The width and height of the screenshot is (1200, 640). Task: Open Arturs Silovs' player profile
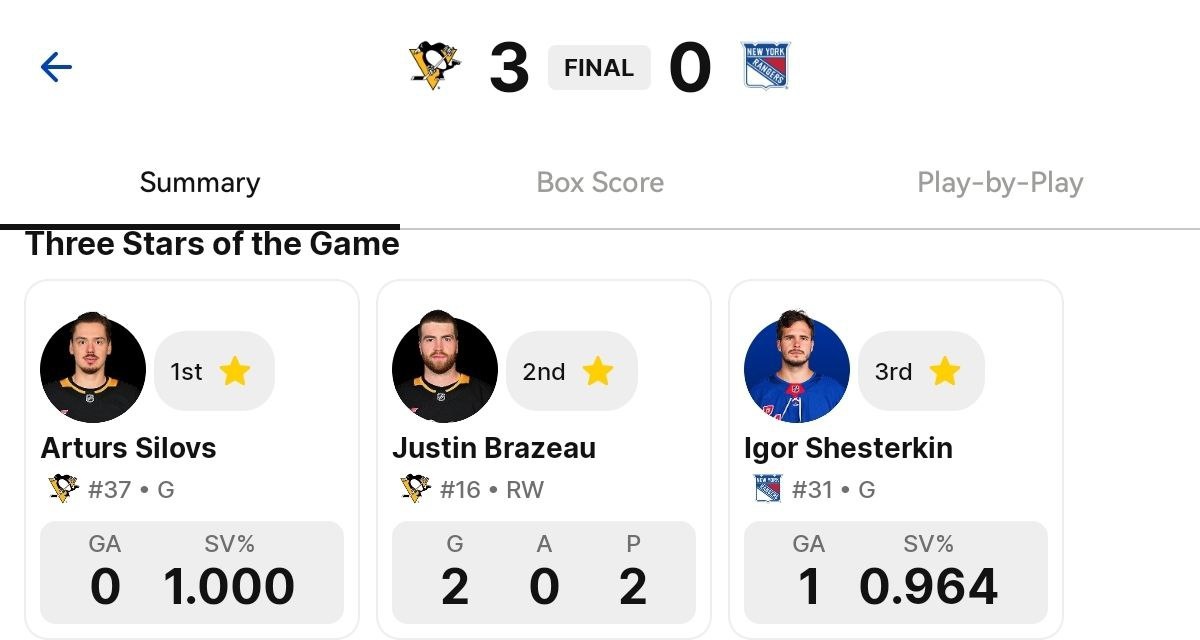pyautogui.click(x=126, y=448)
